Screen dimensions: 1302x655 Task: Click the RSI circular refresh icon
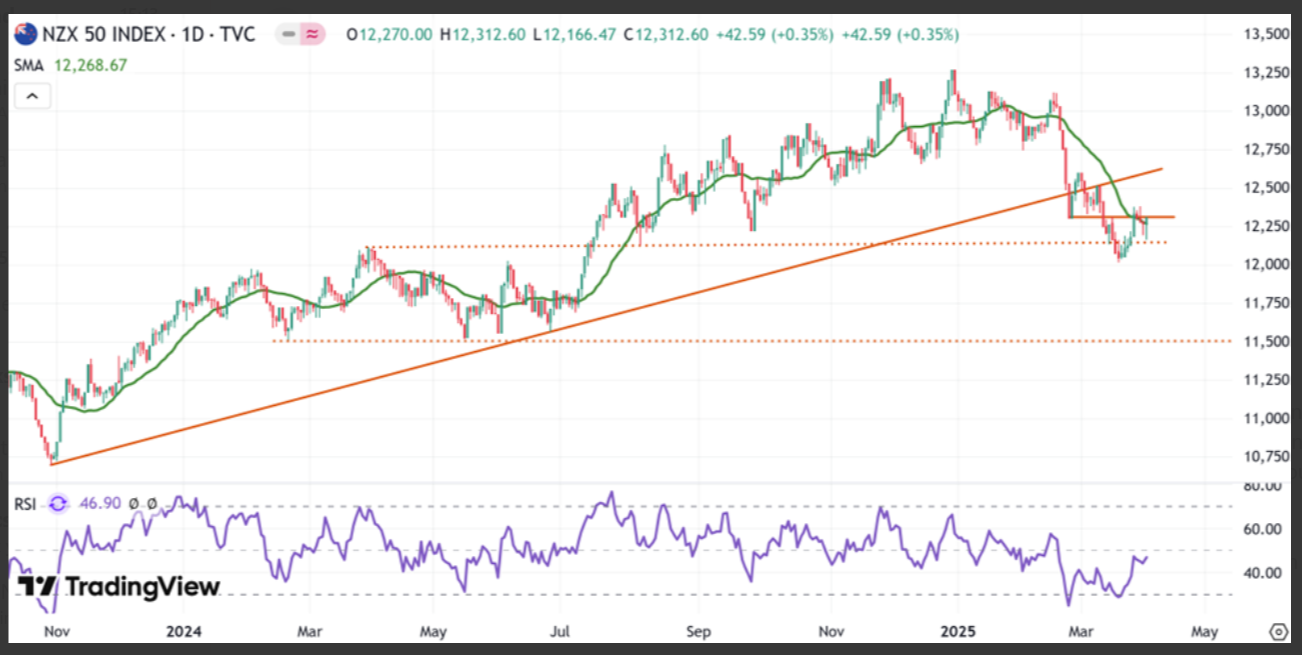pyautogui.click(x=59, y=504)
